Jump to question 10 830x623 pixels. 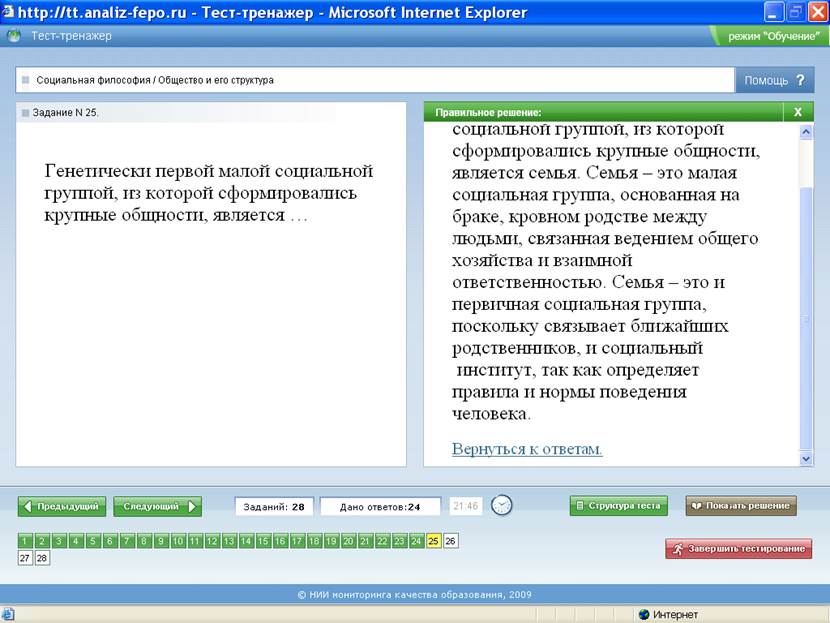point(178,541)
